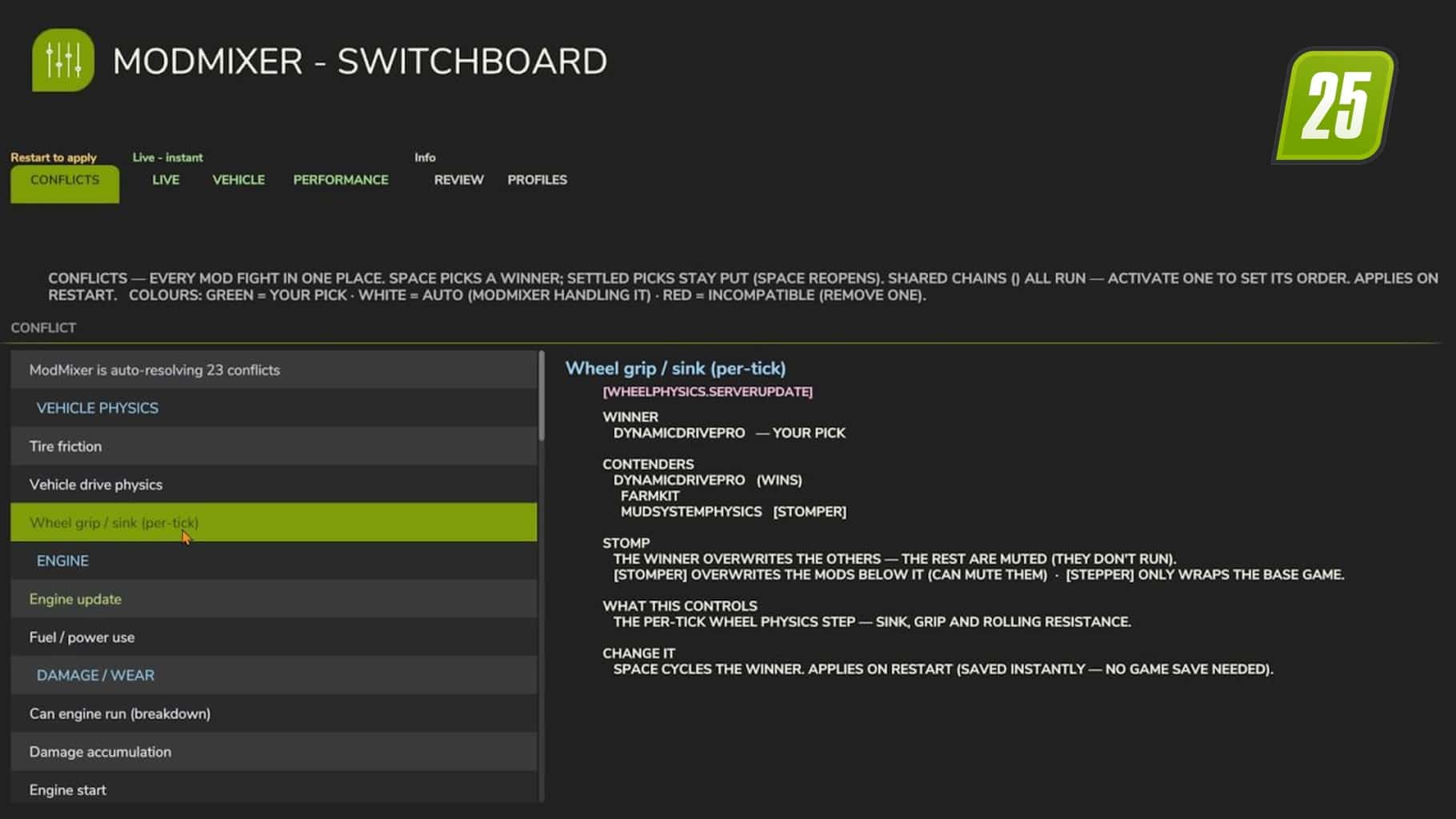
Task: Select the Can engine run (breakdown) conflict
Action: click(274, 713)
